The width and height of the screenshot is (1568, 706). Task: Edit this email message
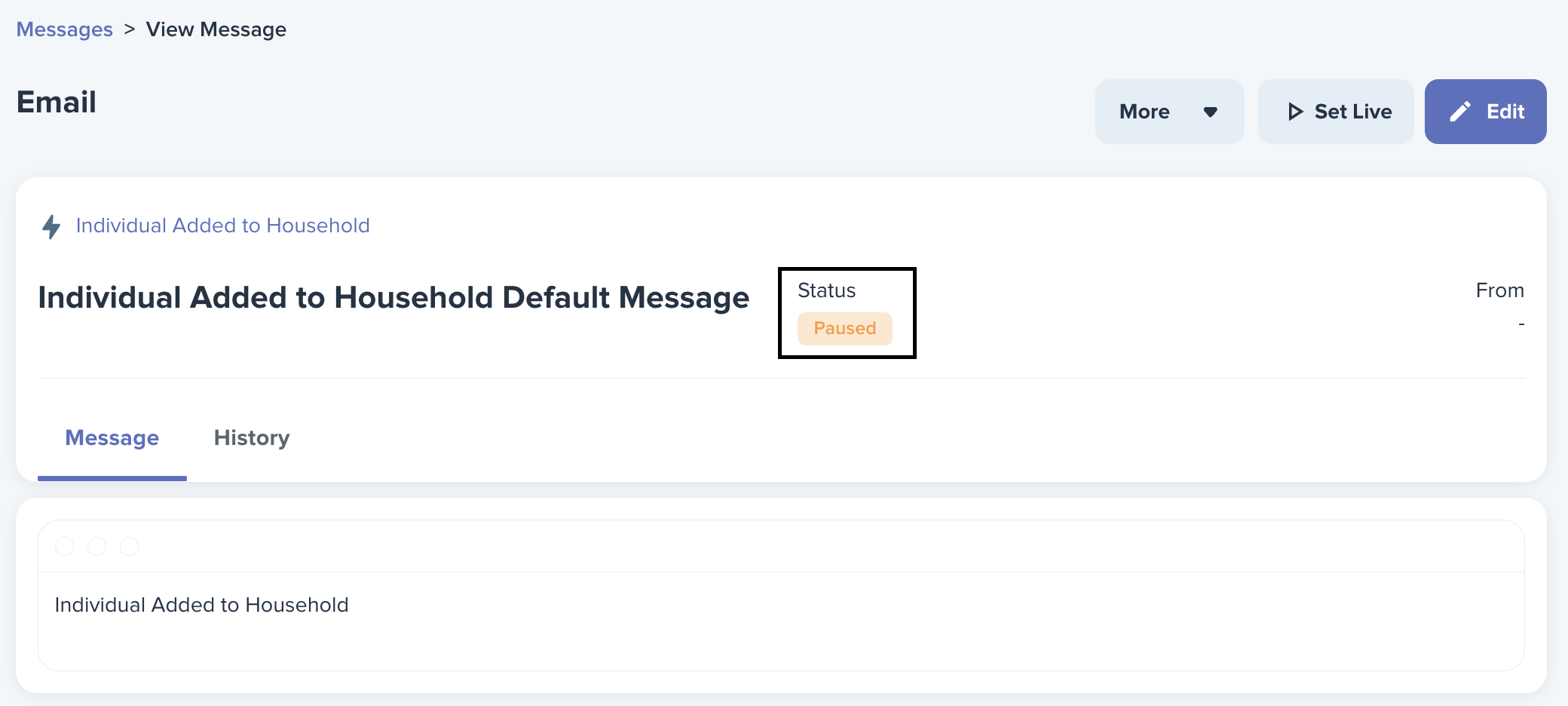tap(1485, 112)
